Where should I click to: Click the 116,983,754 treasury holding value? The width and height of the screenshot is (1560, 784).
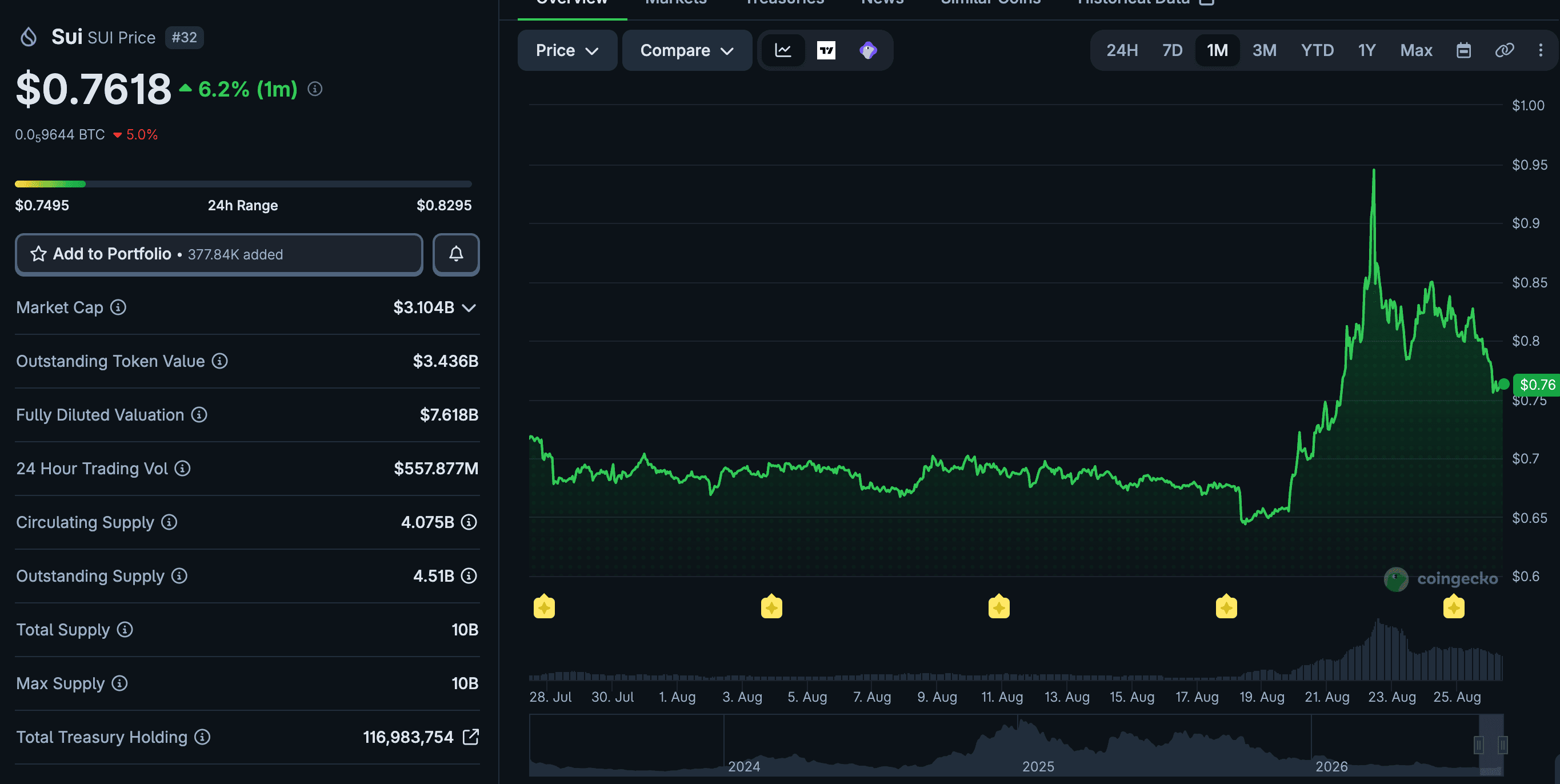(408, 737)
